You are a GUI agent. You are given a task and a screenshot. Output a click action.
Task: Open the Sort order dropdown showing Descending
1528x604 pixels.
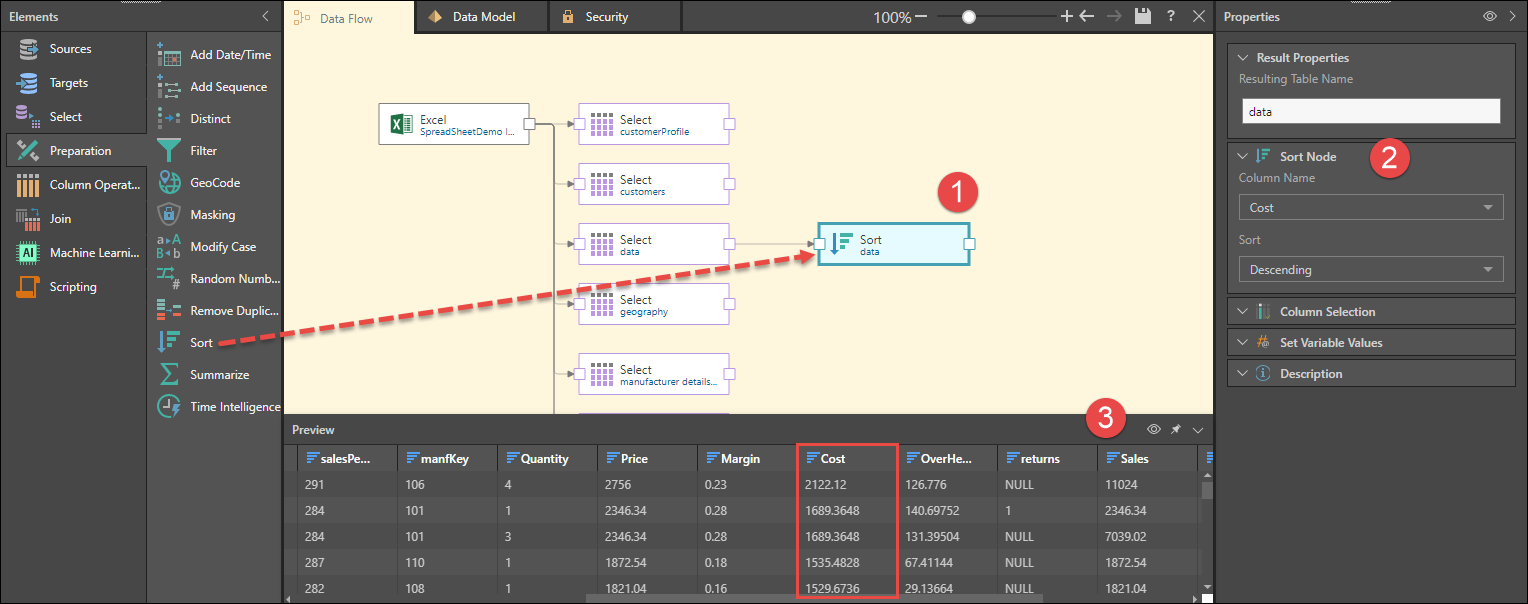pos(1370,270)
